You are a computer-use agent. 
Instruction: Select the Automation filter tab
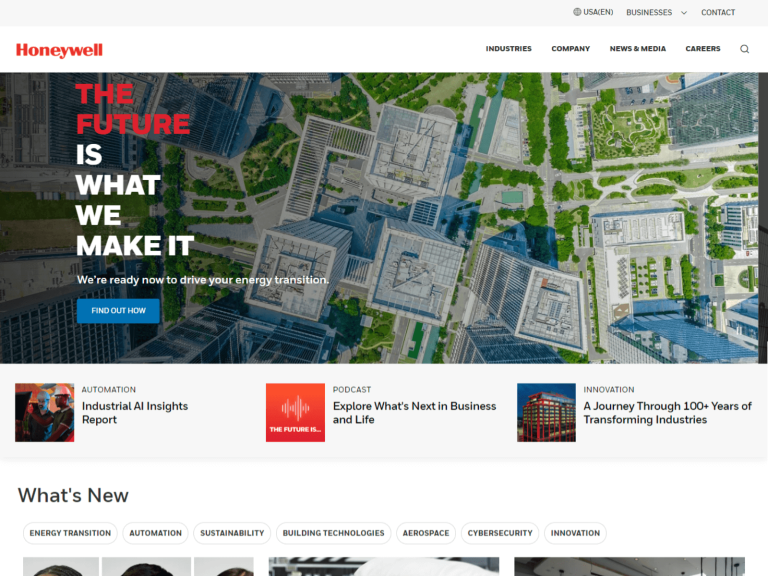pos(155,533)
